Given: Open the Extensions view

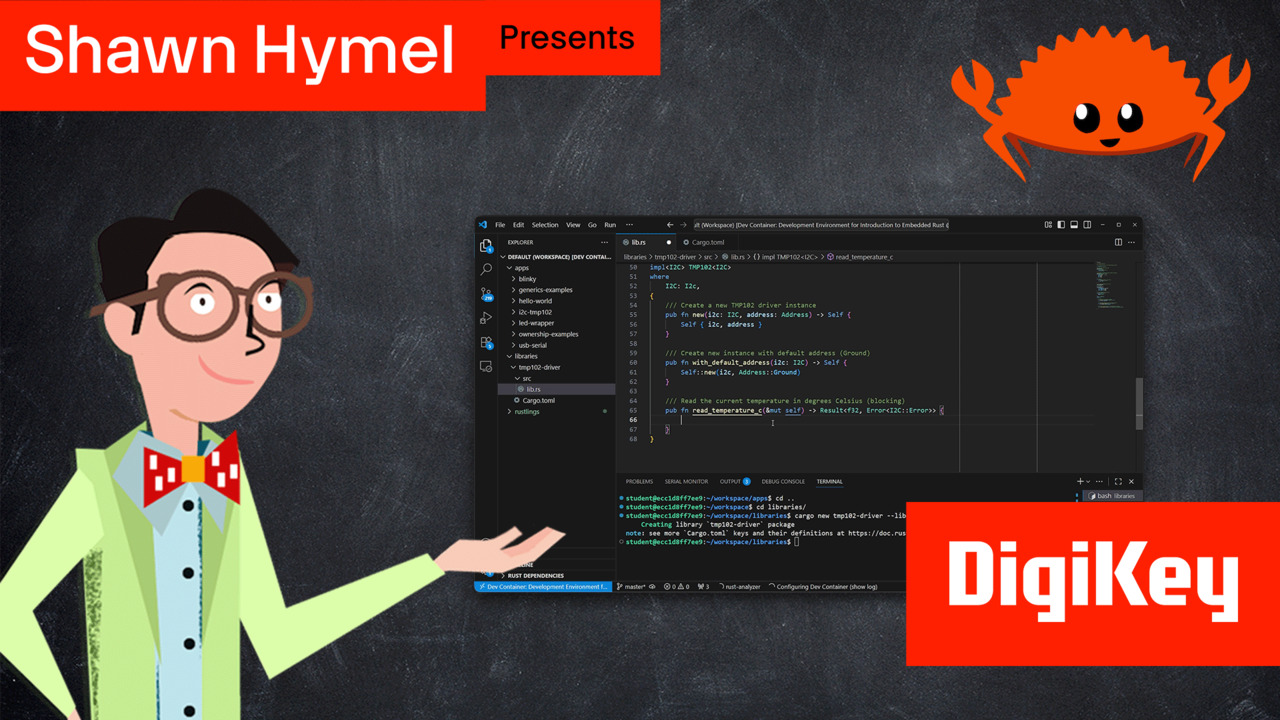Looking at the screenshot, I should click(486, 342).
